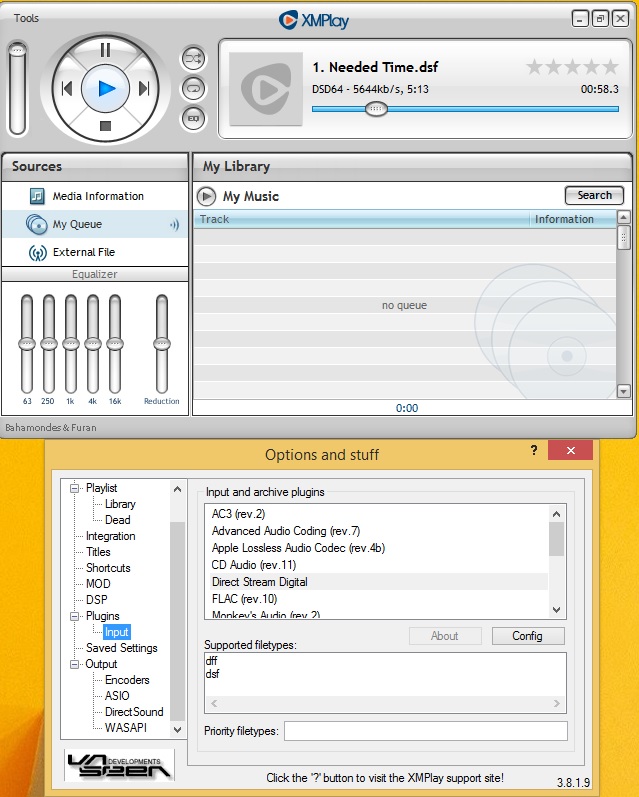Click the 63 Hz equalizer slider
The width and height of the screenshot is (639, 797).
(27, 344)
